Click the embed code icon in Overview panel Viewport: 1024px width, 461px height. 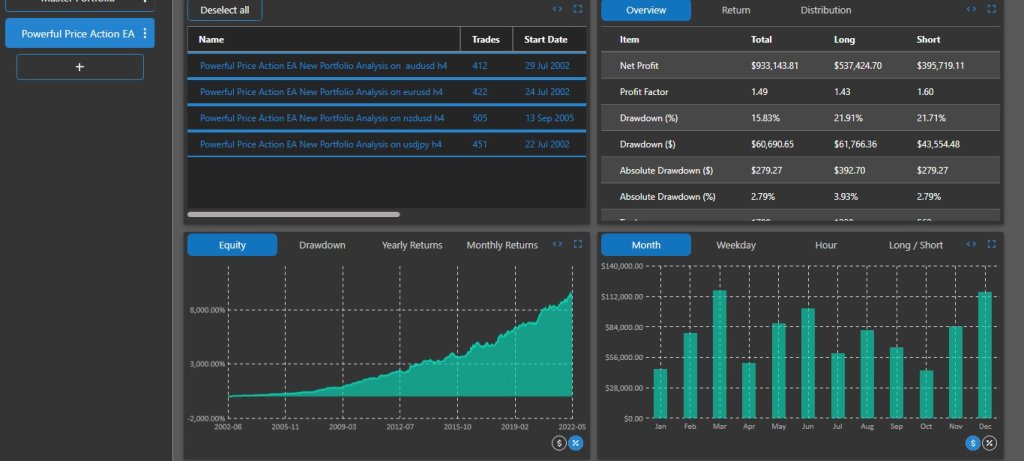(x=972, y=9)
